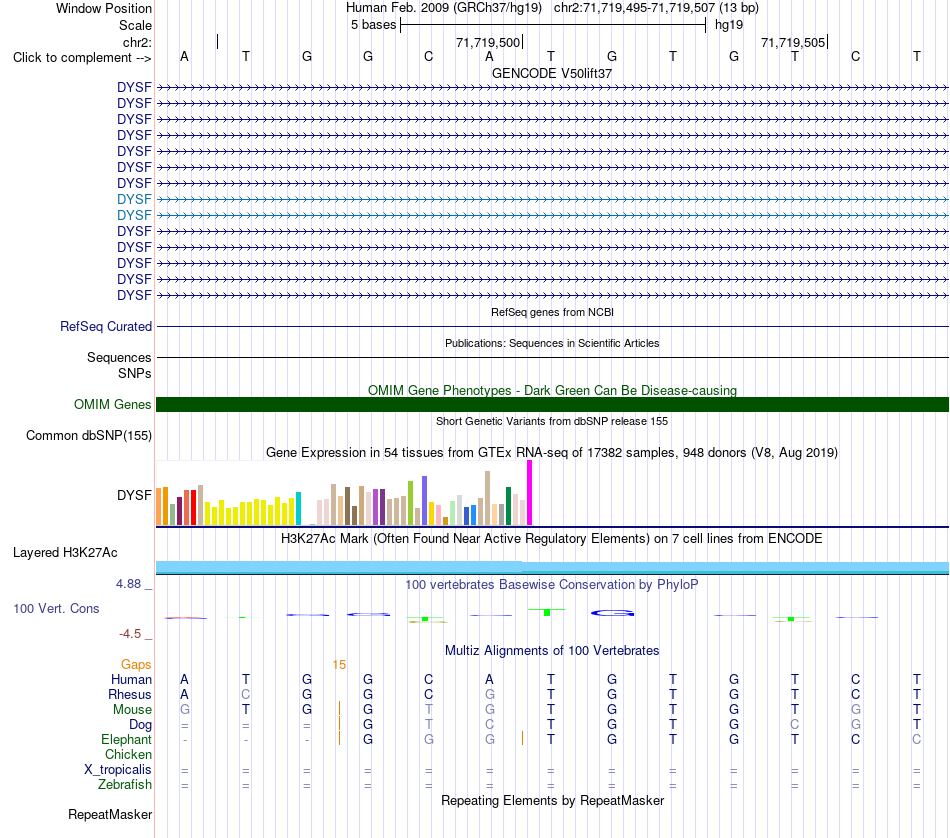950x838 pixels.
Task: Click the RefSeq Curated track label
Action: 105,327
